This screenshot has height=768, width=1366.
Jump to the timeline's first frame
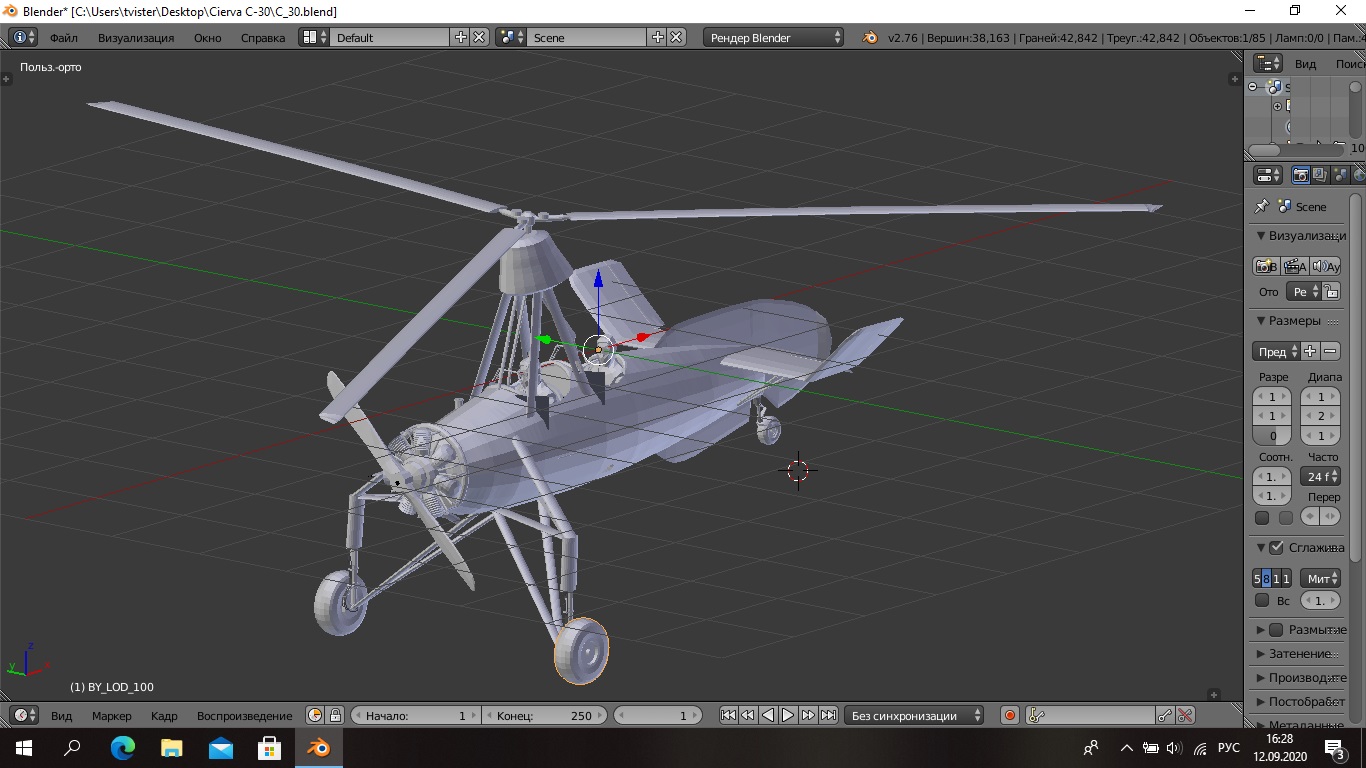[x=728, y=715]
